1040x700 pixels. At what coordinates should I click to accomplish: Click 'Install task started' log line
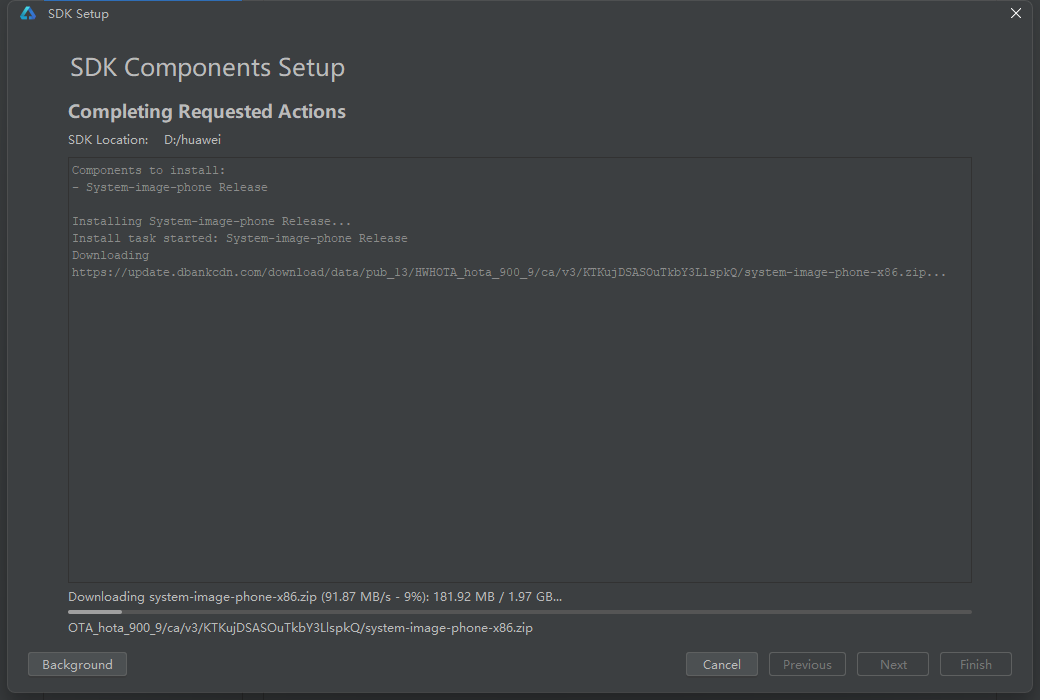click(239, 238)
